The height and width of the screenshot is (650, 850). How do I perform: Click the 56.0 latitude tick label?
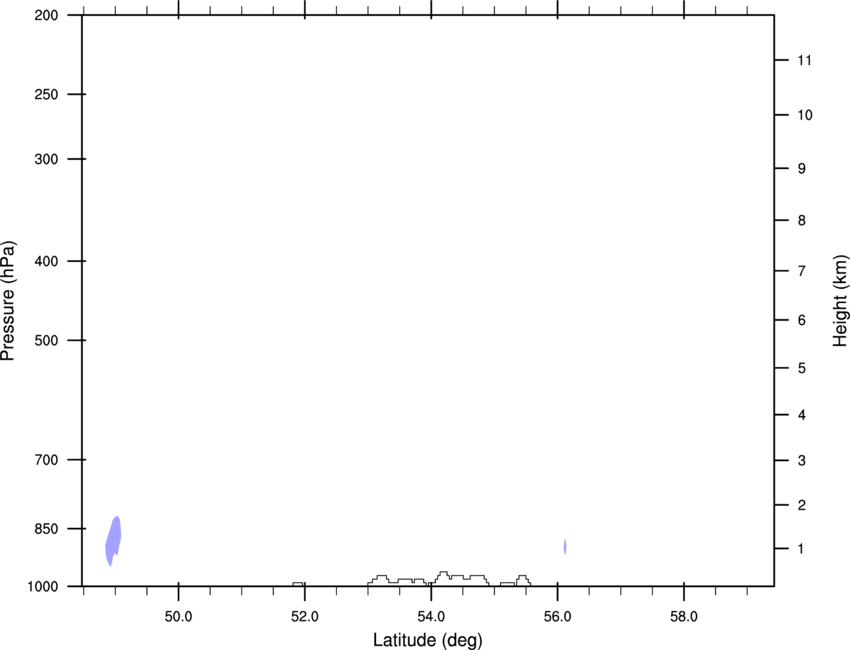point(557,617)
